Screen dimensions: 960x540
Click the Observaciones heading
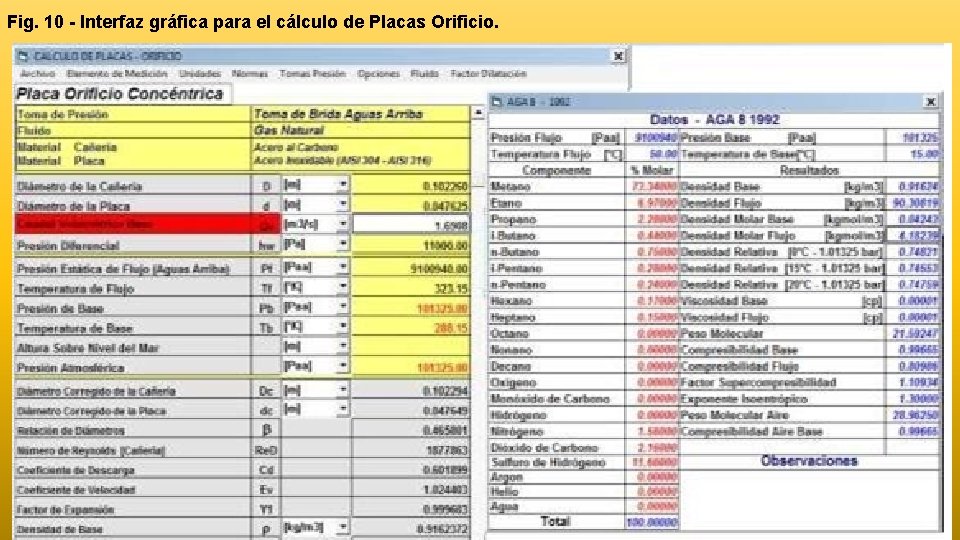pyautogui.click(x=809, y=461)
